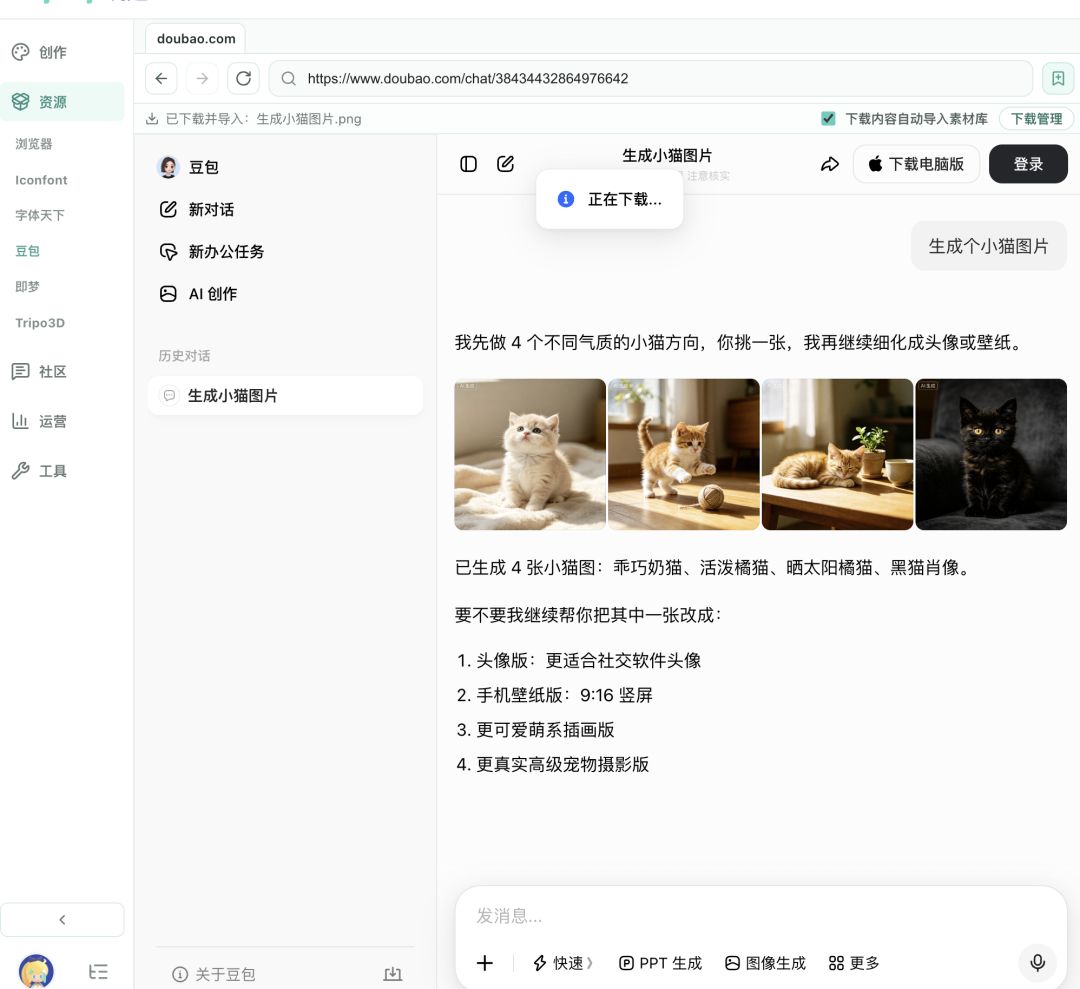Click the 发消息 message input field
This screenshot has height=989, width=1080.
(x=761, y=916)
